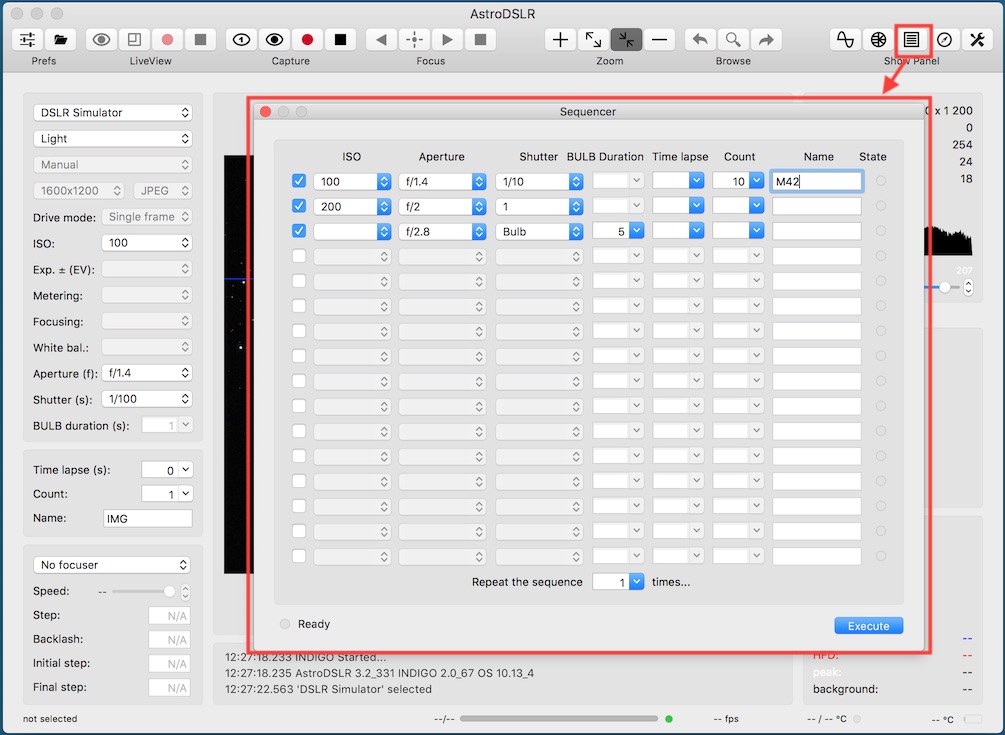Click the sequencer Name field with M42

817,181
